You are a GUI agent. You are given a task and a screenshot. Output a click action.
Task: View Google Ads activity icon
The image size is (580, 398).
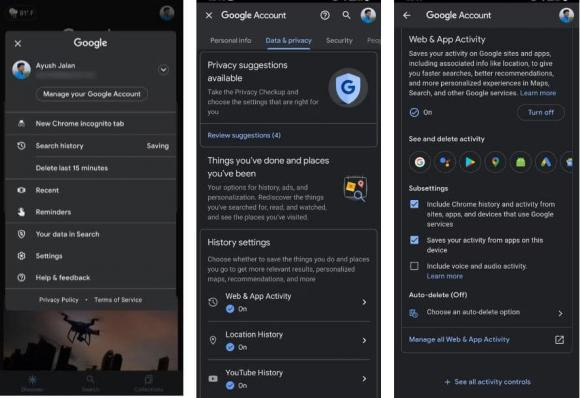coord(546,162)
